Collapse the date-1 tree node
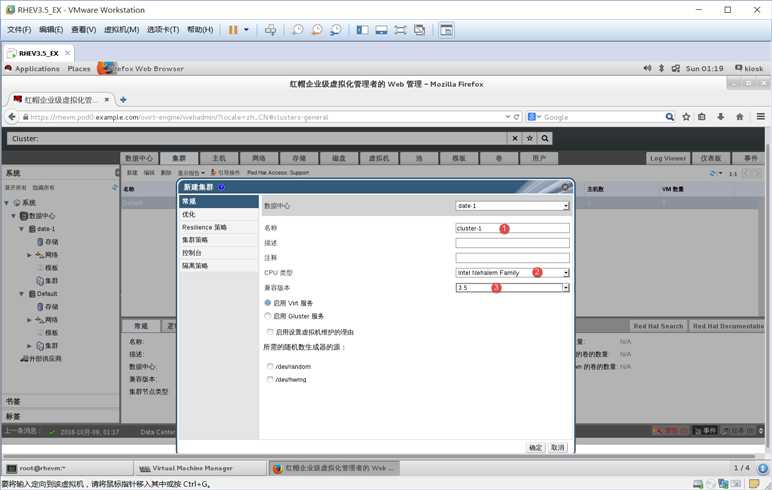Image resolution: width=772 pixels, height=490 pixels. pyautogui.click(x=22, y=229)
